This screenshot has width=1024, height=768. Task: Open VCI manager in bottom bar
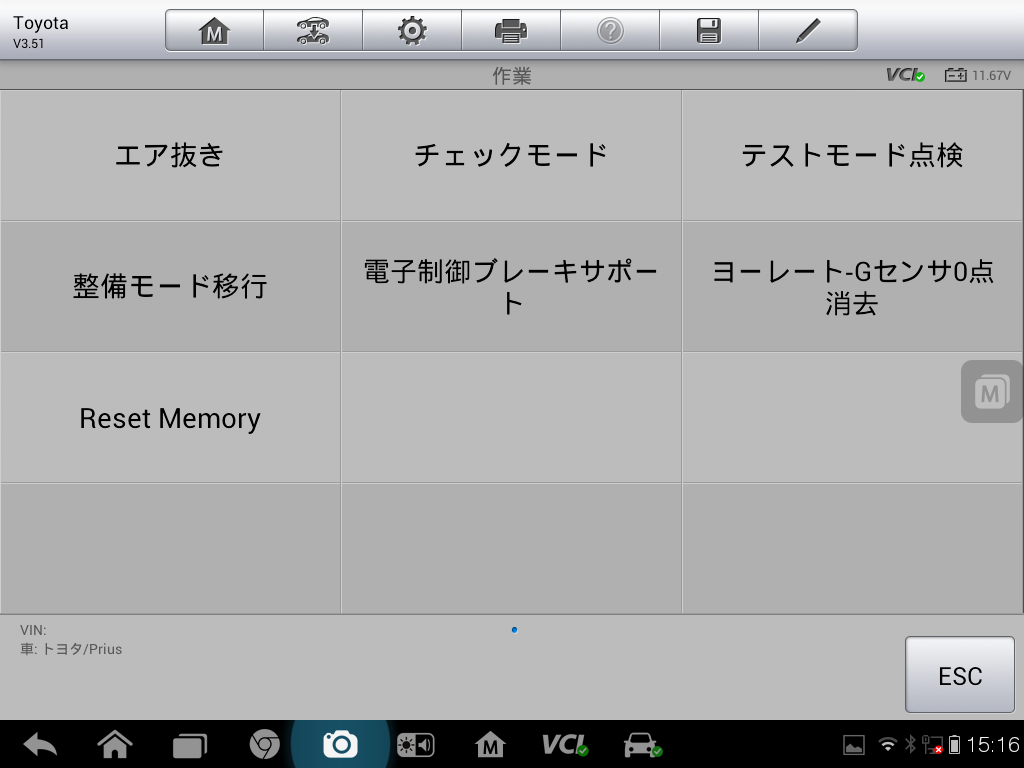(x=565, y=744)
